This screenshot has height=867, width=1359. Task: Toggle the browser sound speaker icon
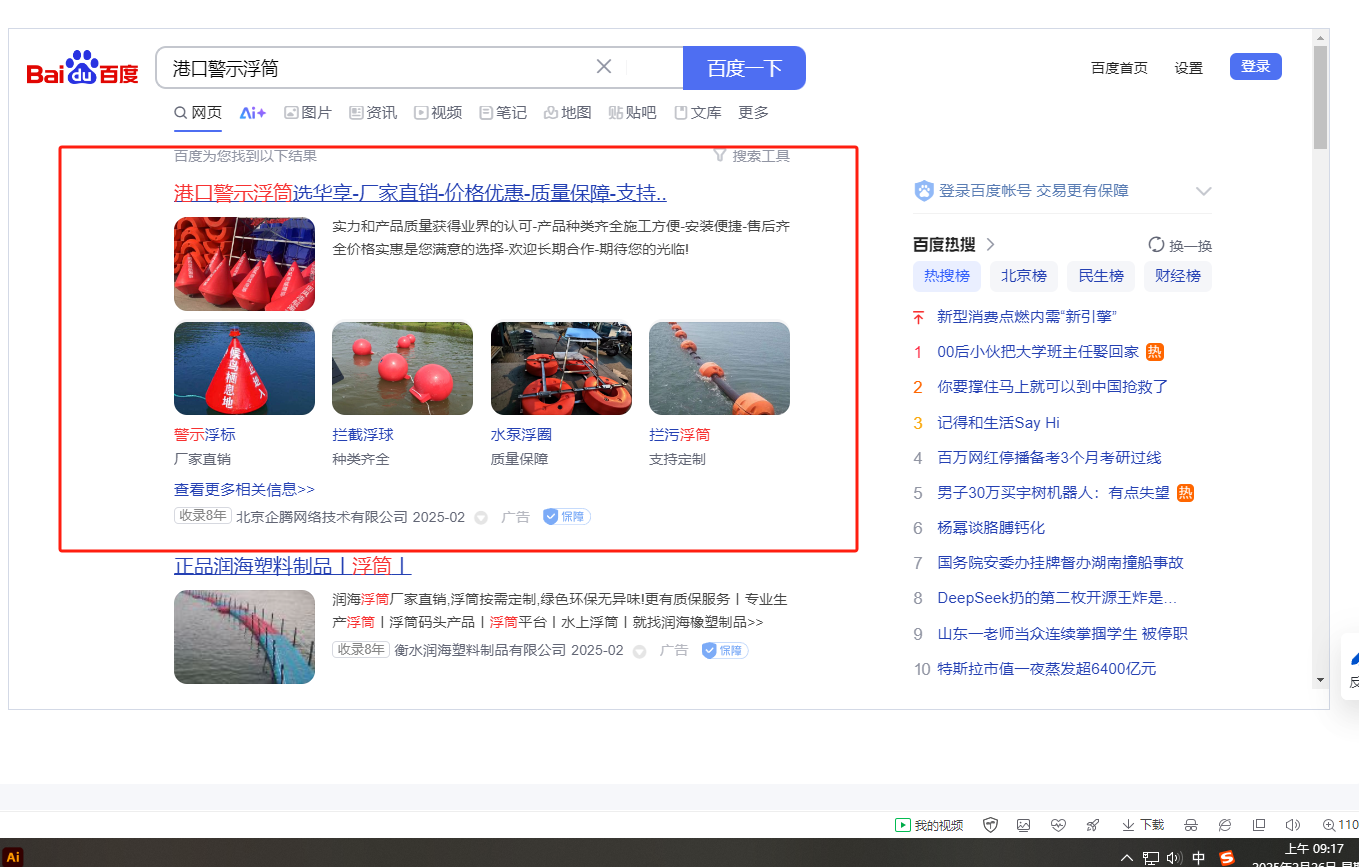point(1292,825)
